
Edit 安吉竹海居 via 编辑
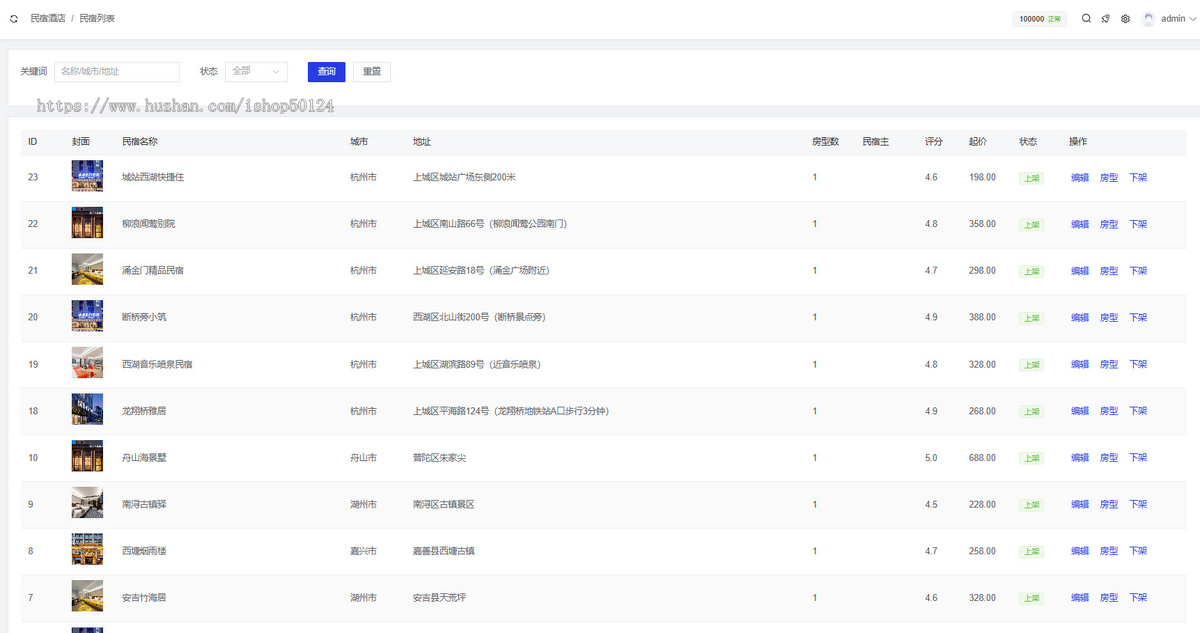(1080, 598)
